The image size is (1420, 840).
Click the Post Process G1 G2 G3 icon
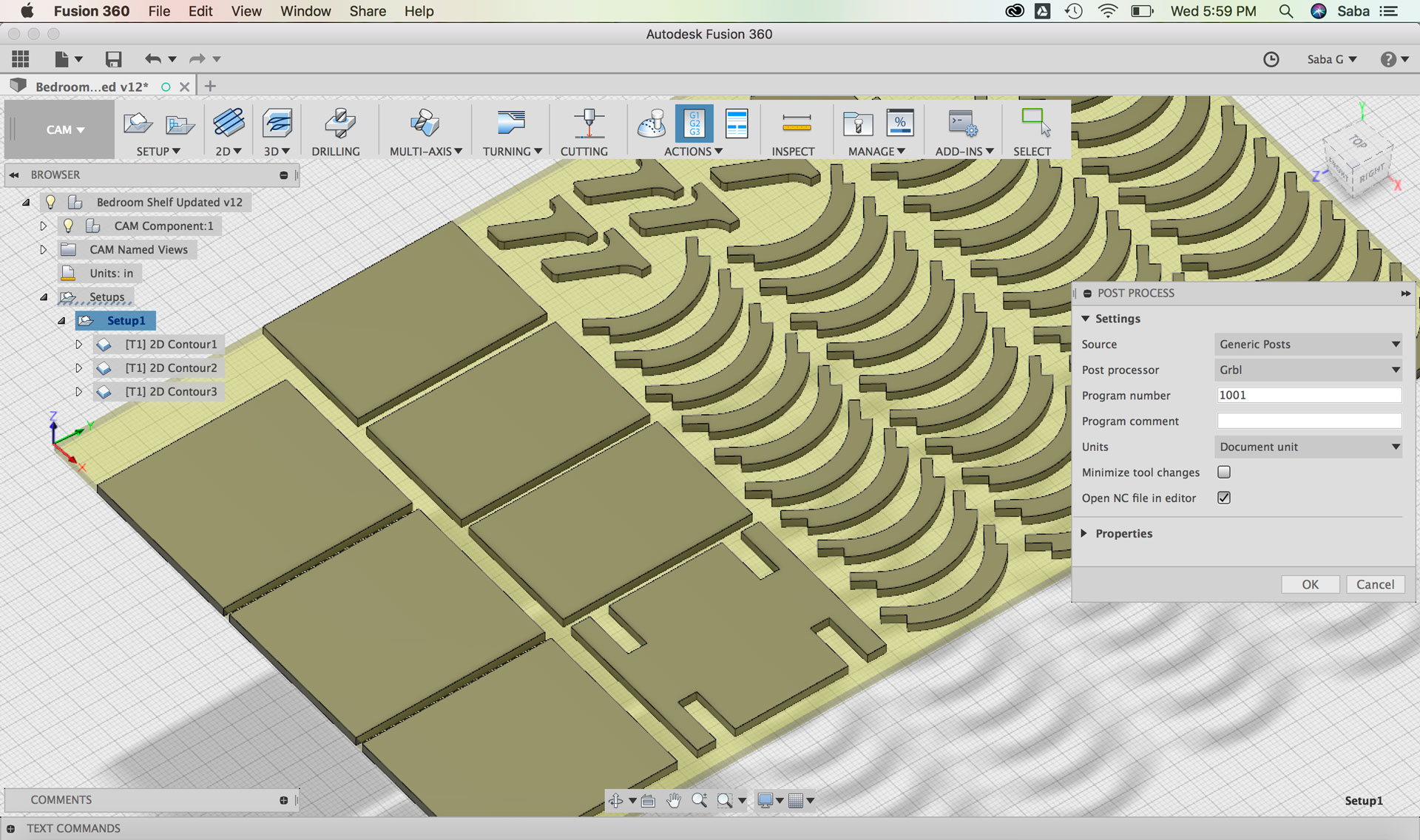coord(694,123)
